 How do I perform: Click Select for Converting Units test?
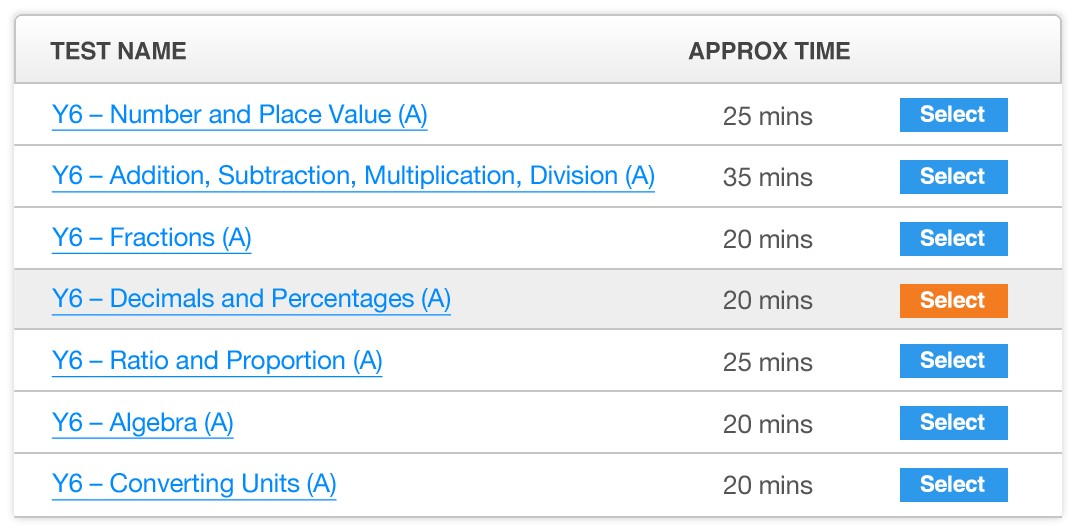[953, 485]
